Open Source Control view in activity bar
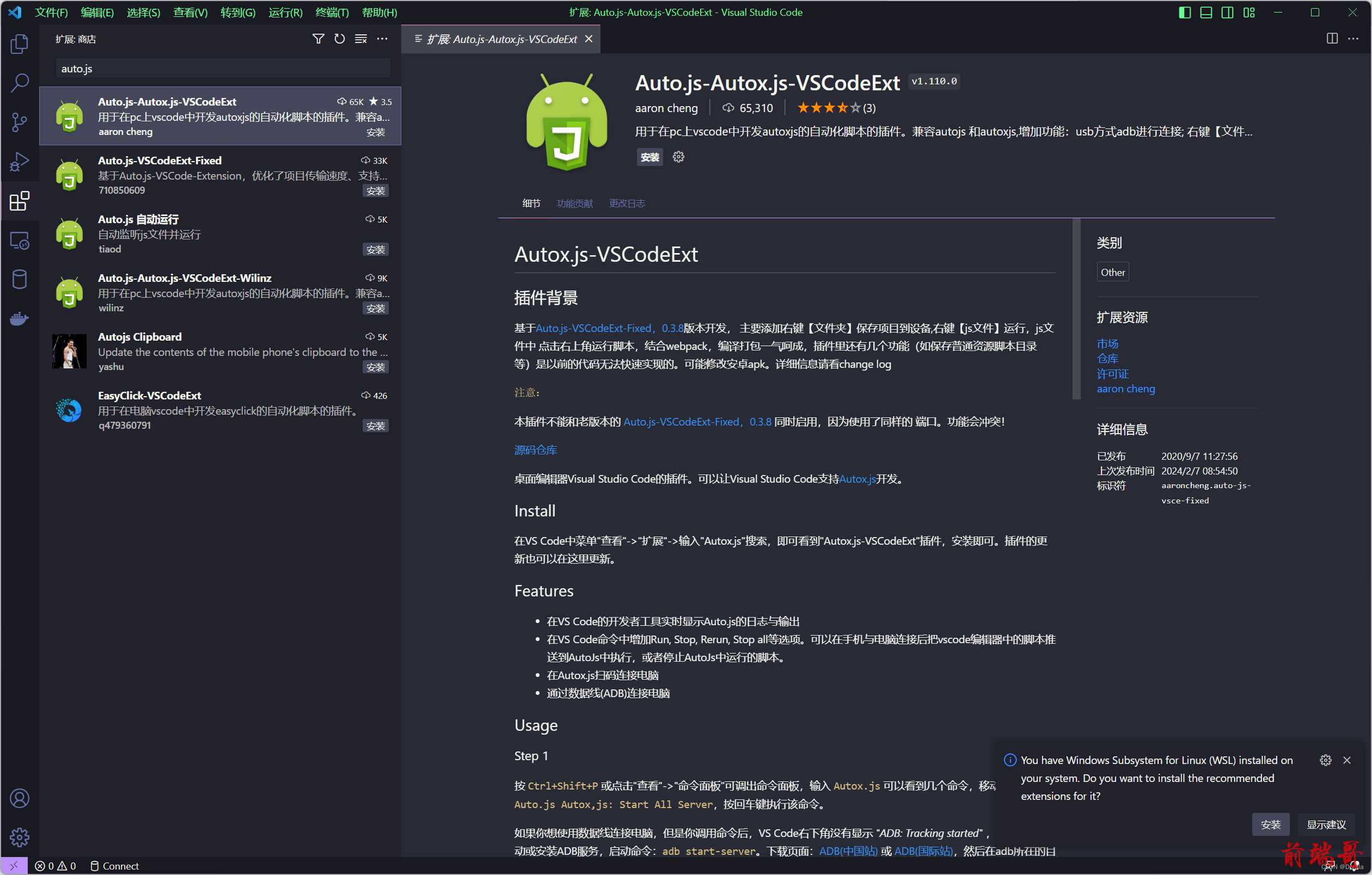 click(20, 122)
